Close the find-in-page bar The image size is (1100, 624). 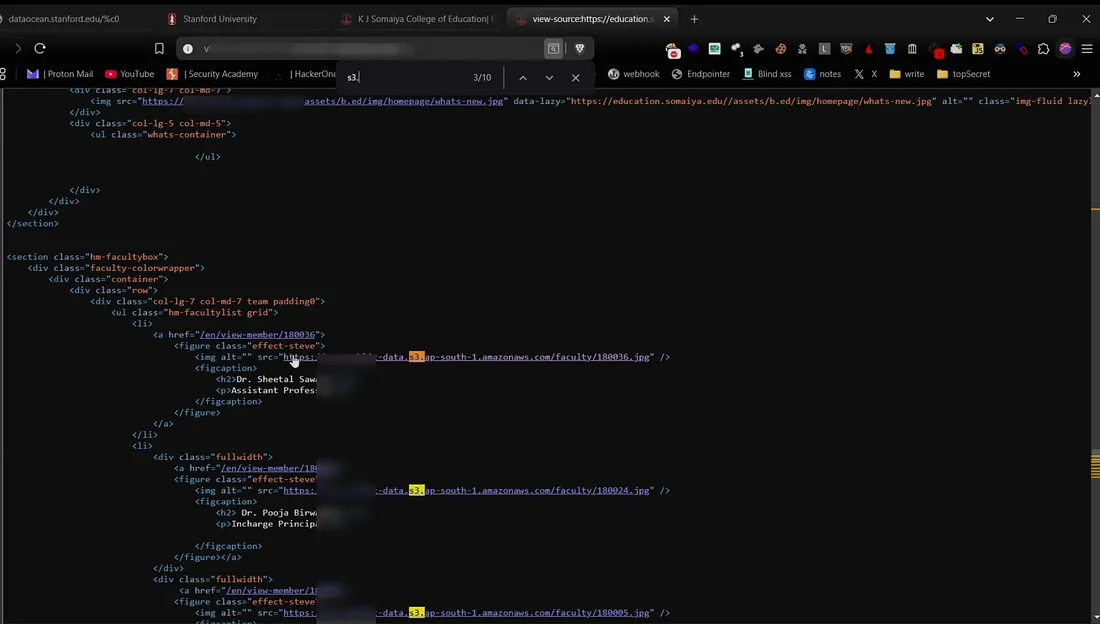575,77
